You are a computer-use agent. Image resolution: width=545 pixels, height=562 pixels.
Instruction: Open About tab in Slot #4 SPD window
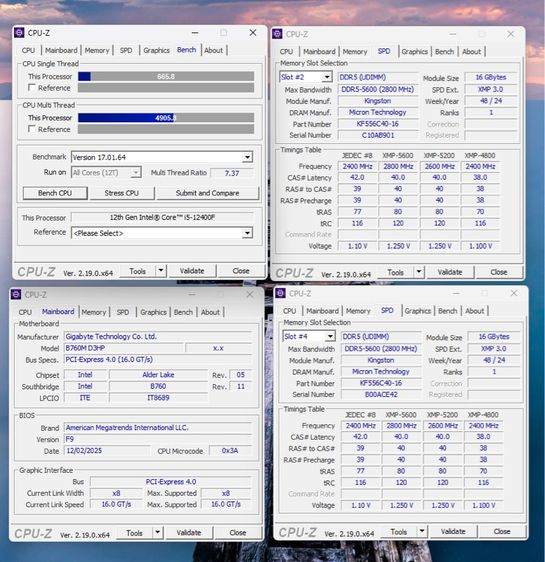474,311
